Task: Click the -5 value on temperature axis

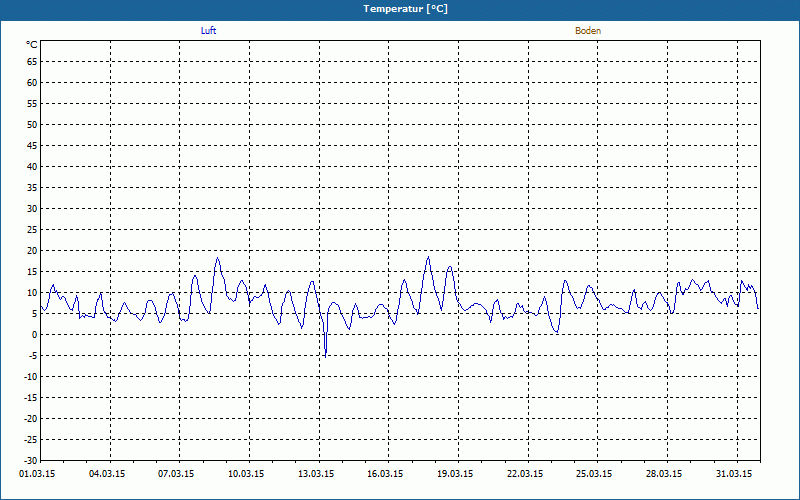Action: pyautogui.click(x=33, y=356)
